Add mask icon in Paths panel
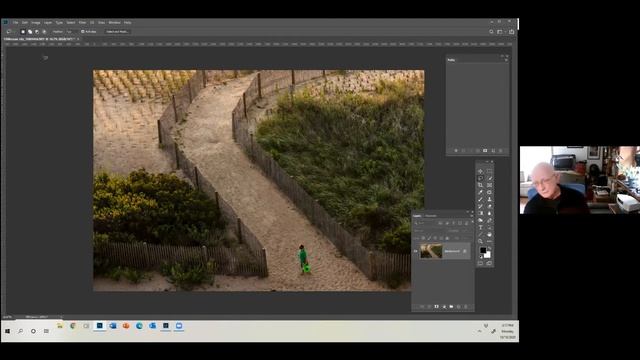Image resolution: width=640 pixels, height=360 pixels. click(485, 151)
